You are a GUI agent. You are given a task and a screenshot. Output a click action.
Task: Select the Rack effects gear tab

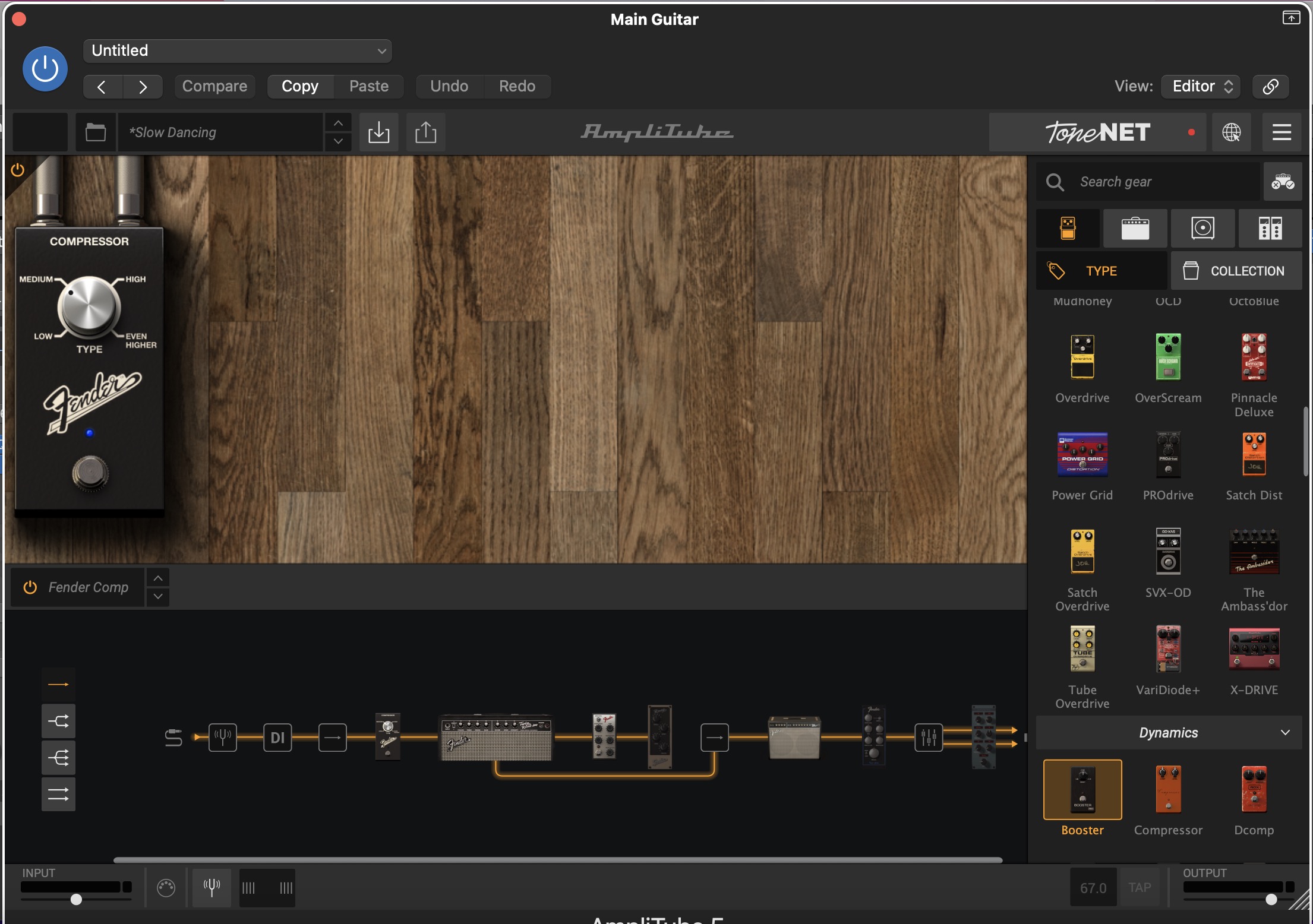pos(1270,228)
